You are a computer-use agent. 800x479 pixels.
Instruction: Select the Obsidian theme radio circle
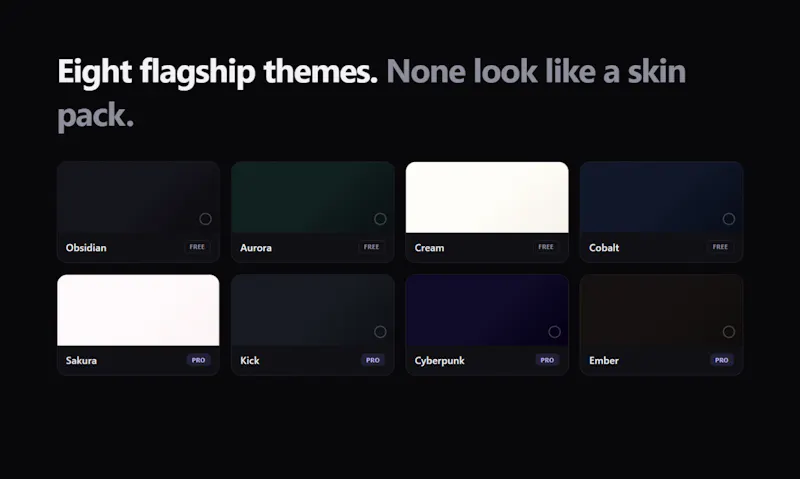point(205,219)
